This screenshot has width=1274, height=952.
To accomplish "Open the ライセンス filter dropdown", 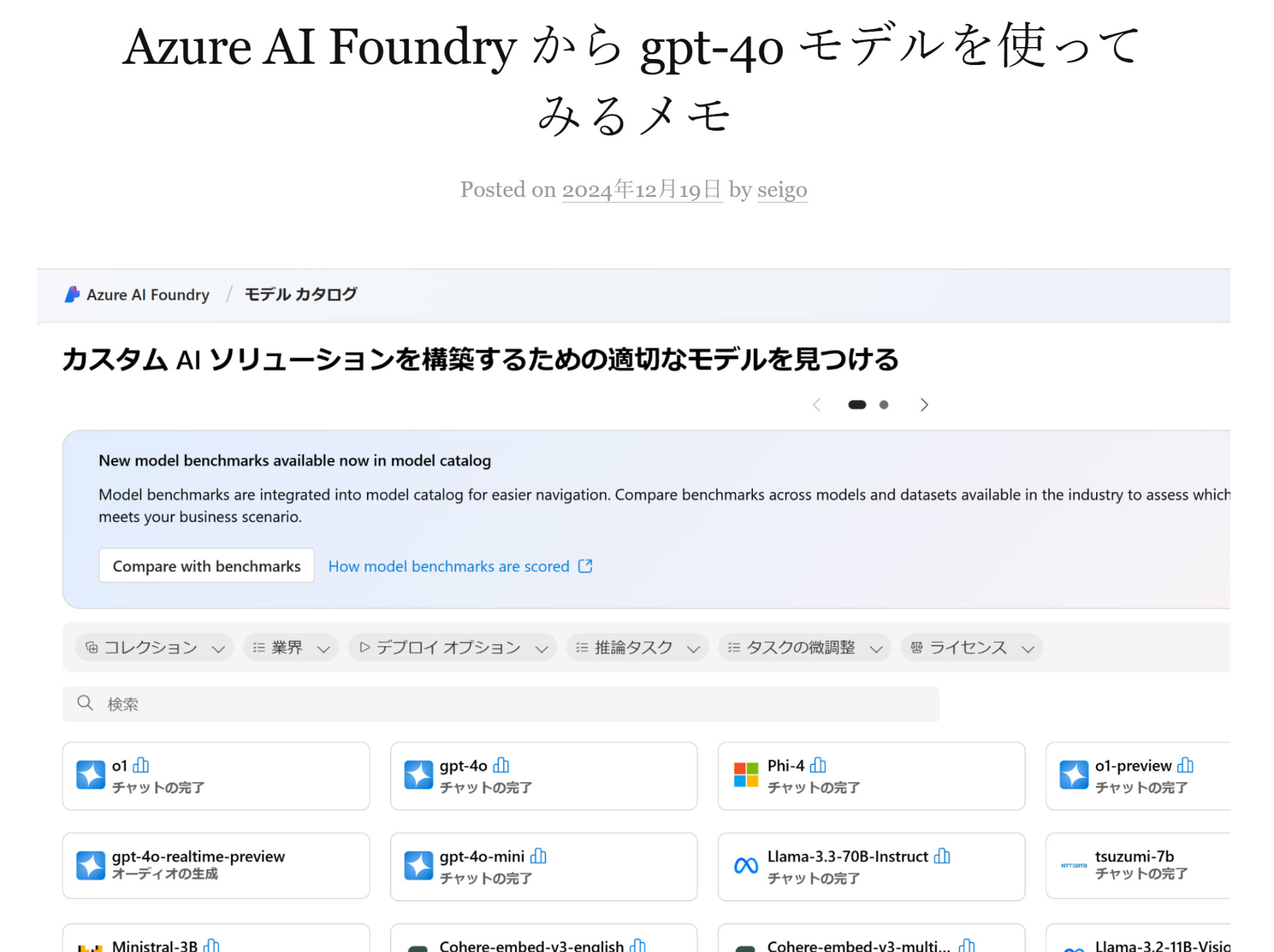I will tap(971, 647).
